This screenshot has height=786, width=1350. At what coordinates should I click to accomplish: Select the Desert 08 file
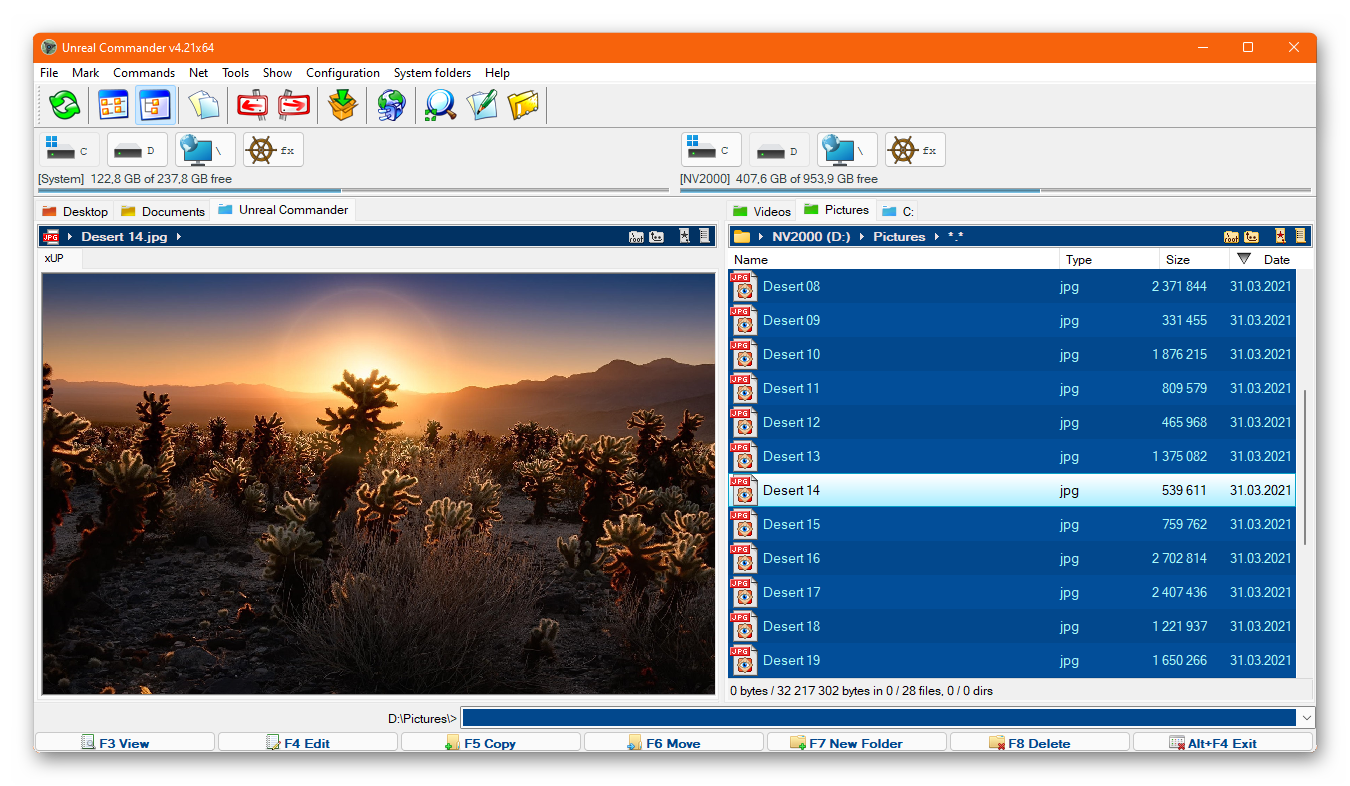1012,286
